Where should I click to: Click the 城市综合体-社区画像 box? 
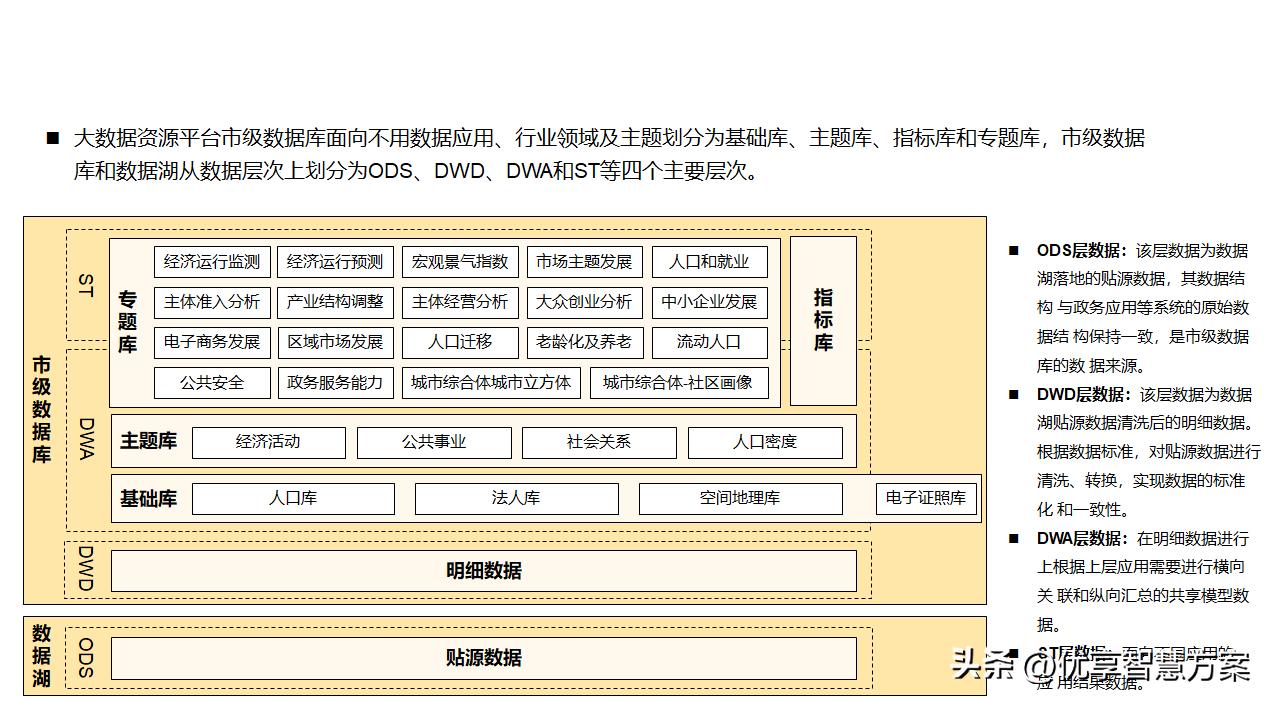click(x=679, y=382)
